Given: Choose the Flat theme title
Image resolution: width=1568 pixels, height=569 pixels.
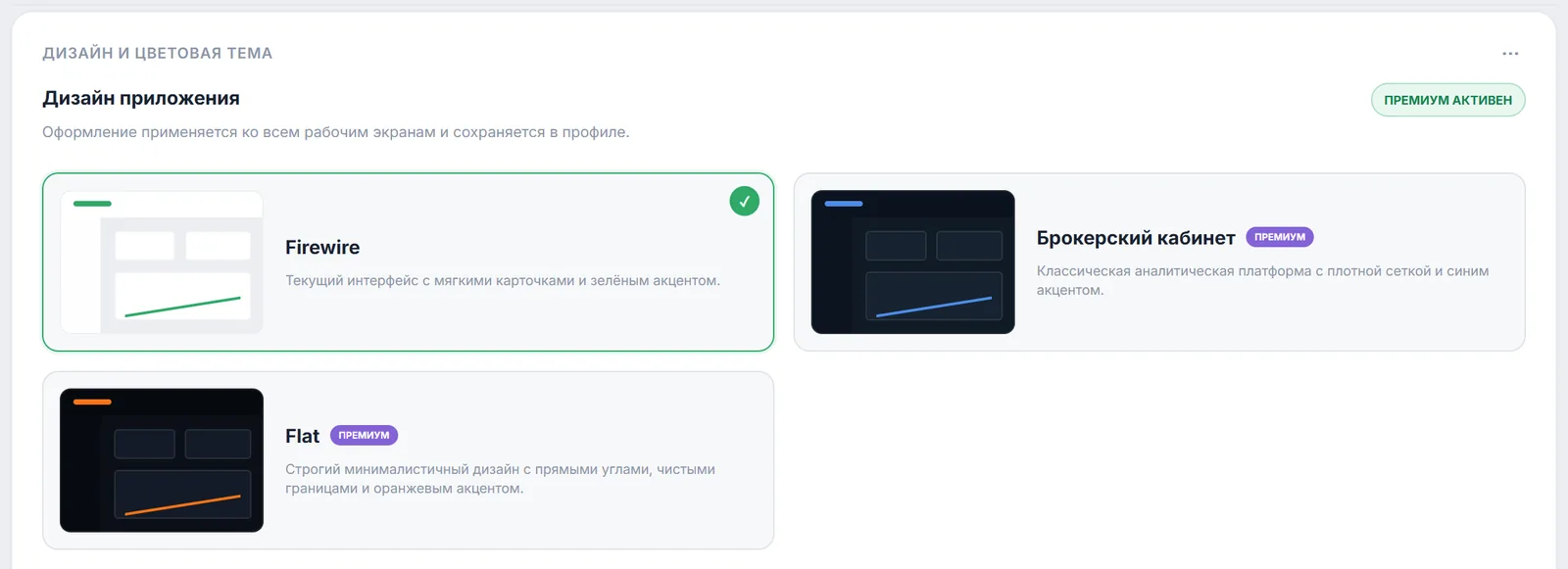Looking at the screenshot, I should click(x=302, y=436).
